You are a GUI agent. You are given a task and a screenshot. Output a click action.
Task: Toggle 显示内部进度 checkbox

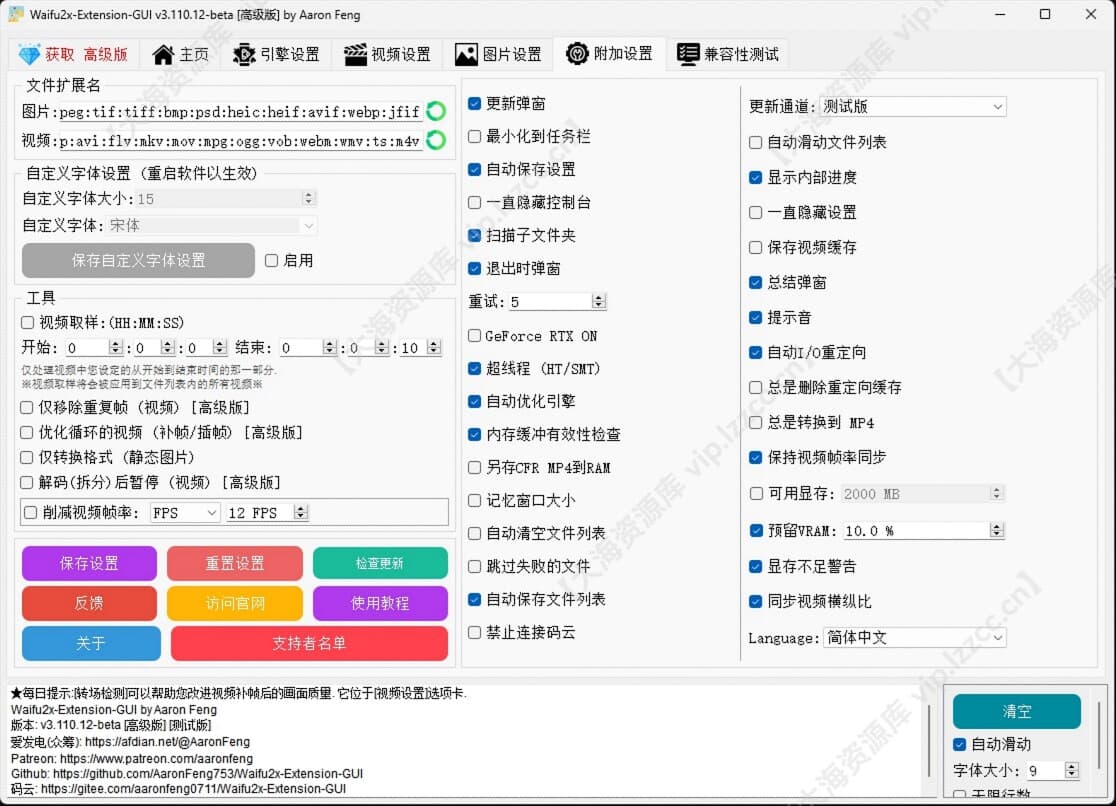(756, 177)
